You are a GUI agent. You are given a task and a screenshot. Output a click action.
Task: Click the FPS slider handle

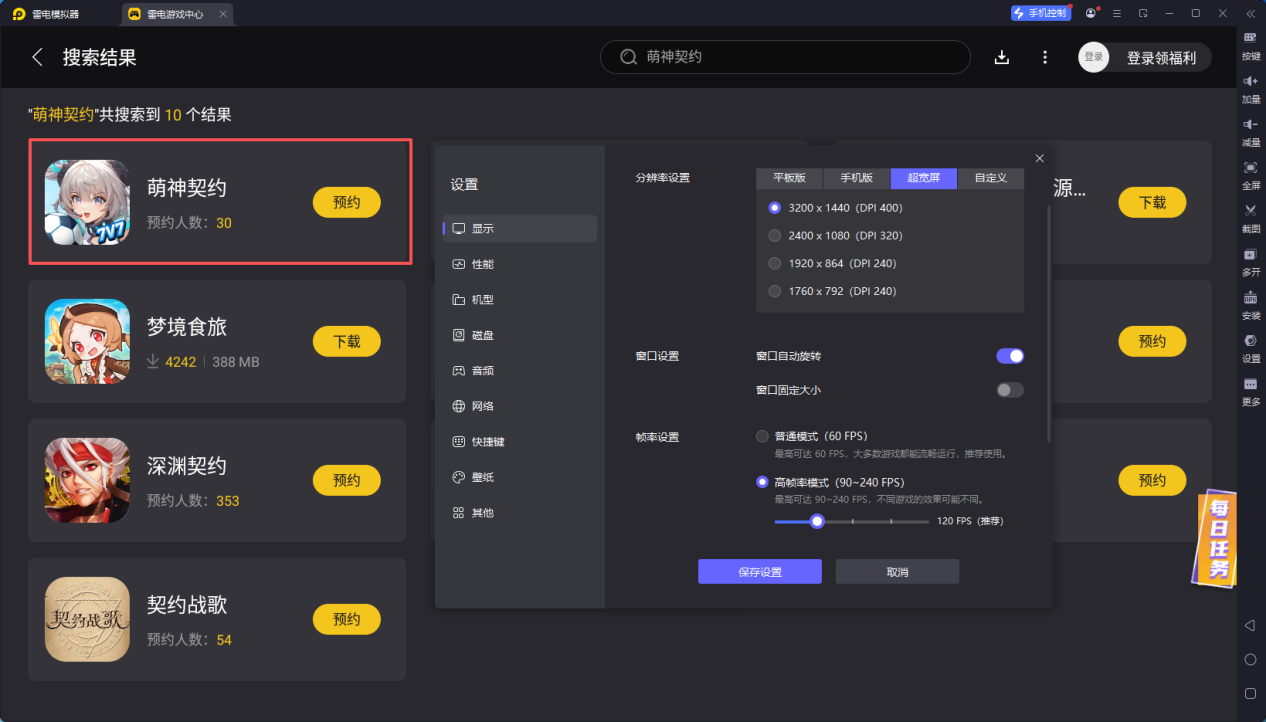click(x=817, y=521)
